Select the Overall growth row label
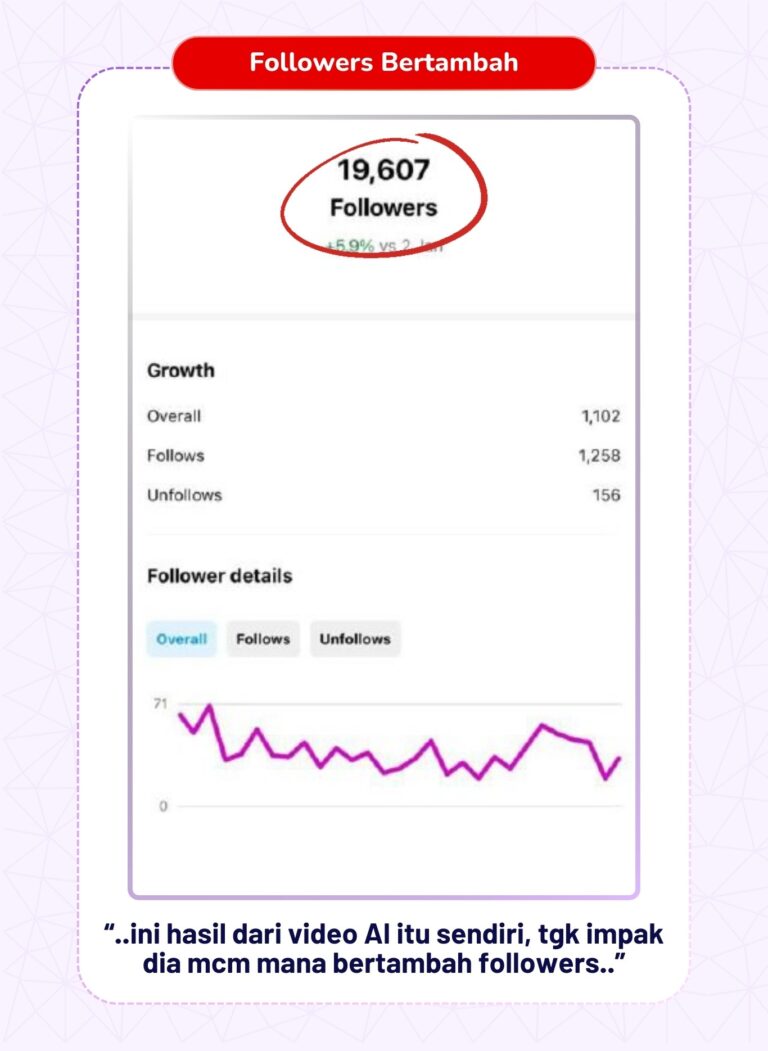 pyautogui.click(x=174, y=416)
